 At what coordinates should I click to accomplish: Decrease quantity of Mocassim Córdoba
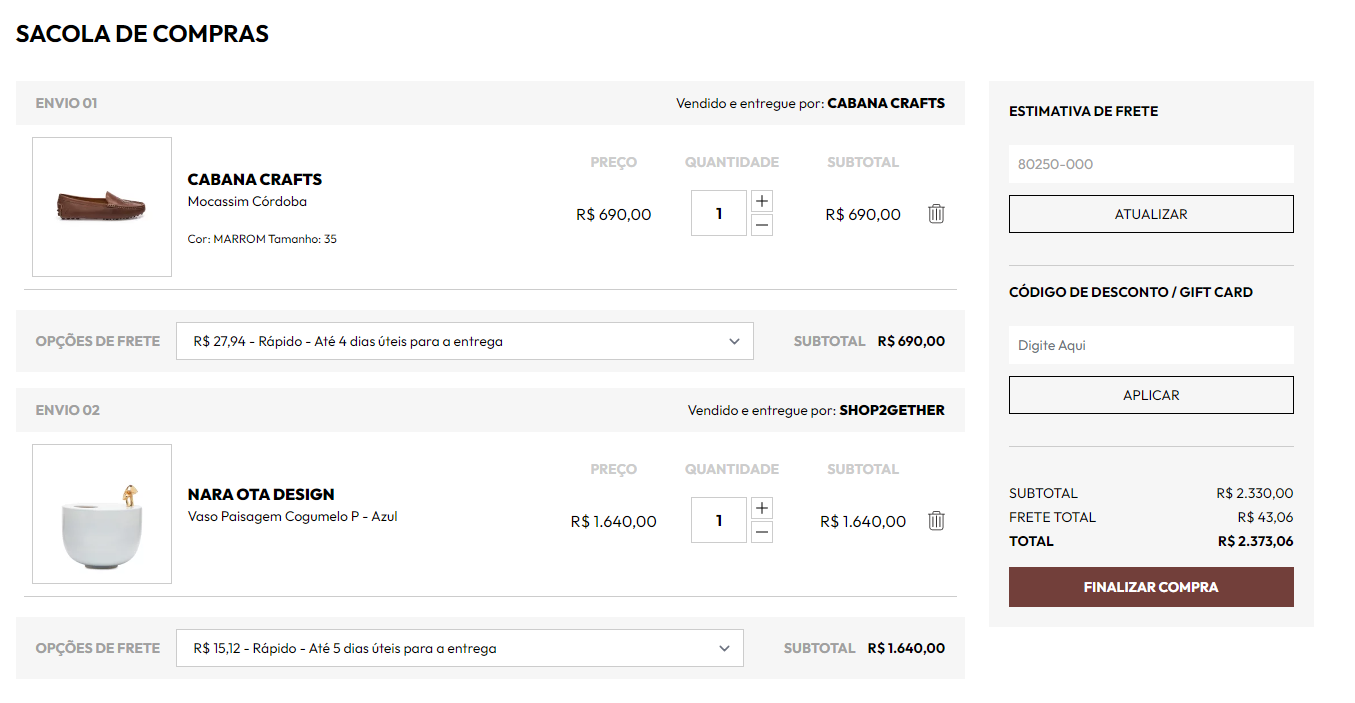point(762,225)
